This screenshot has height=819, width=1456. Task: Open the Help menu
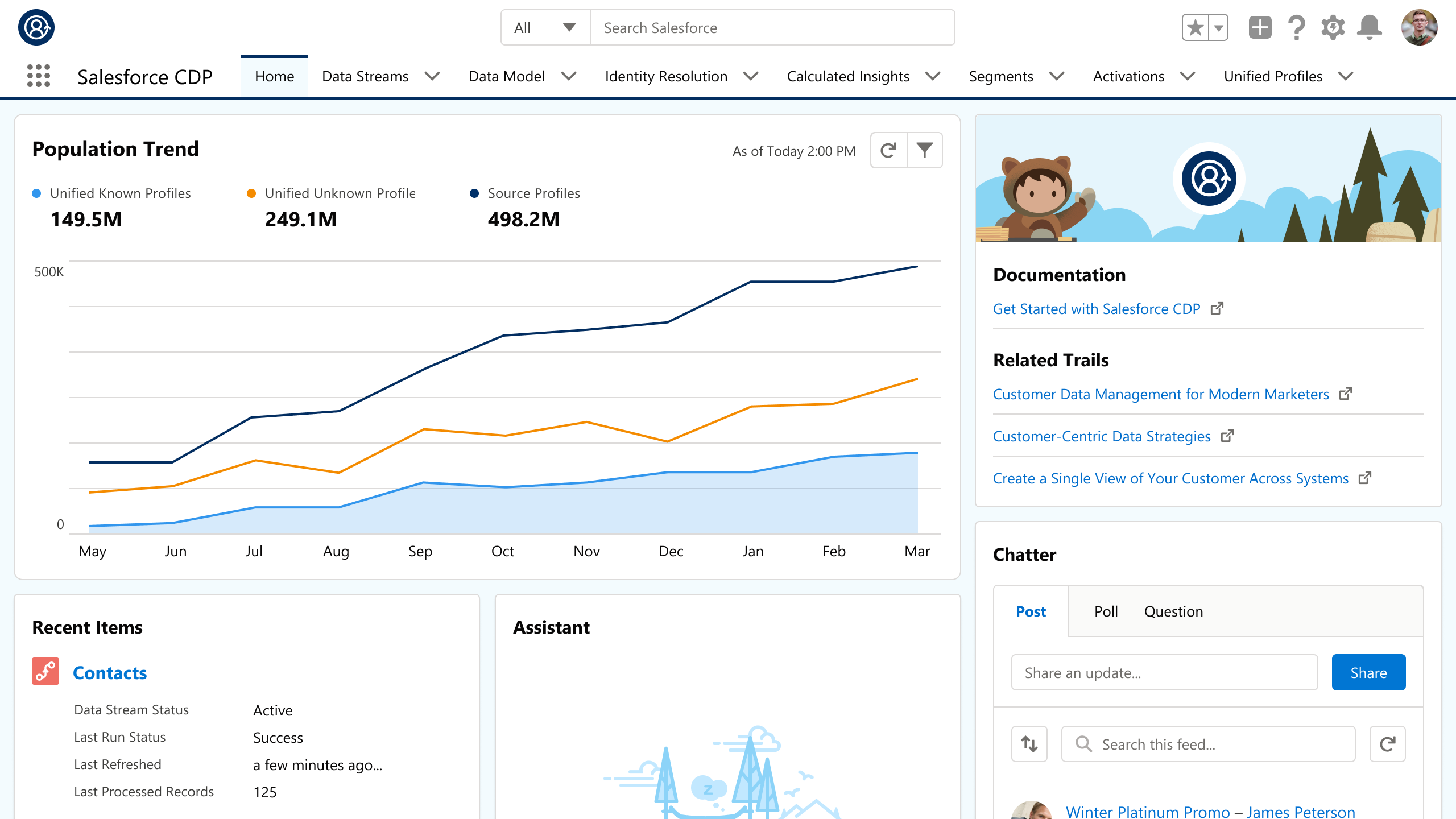tap(1296, 27)
